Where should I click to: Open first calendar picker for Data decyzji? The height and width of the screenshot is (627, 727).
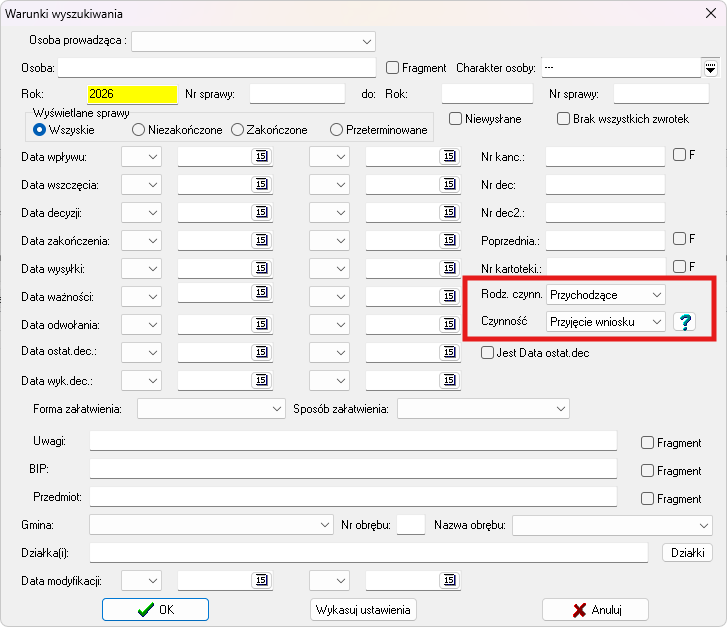[x=262, y=212]
